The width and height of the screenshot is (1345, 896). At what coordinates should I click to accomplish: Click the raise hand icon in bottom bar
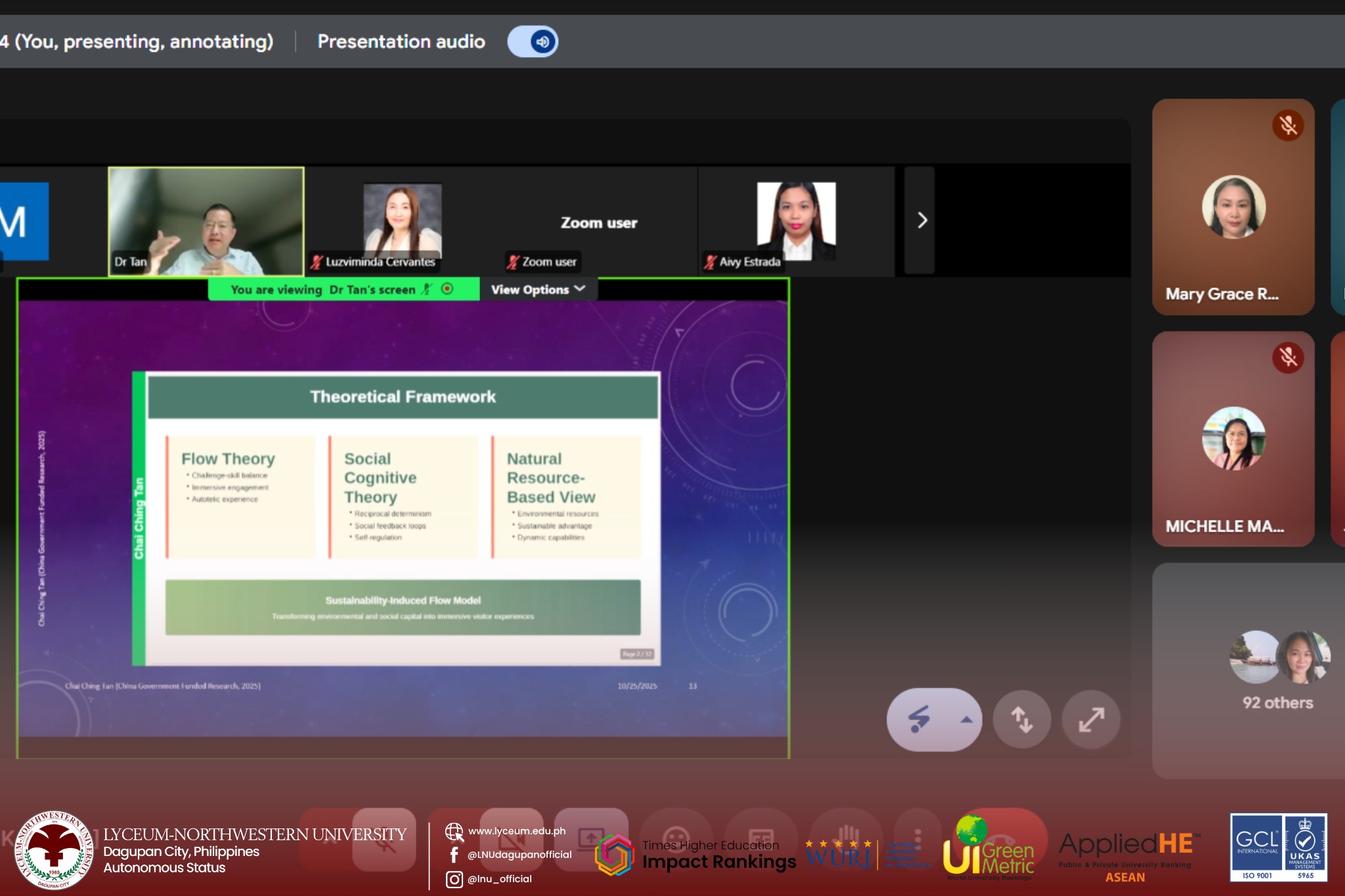click(847, 839)
